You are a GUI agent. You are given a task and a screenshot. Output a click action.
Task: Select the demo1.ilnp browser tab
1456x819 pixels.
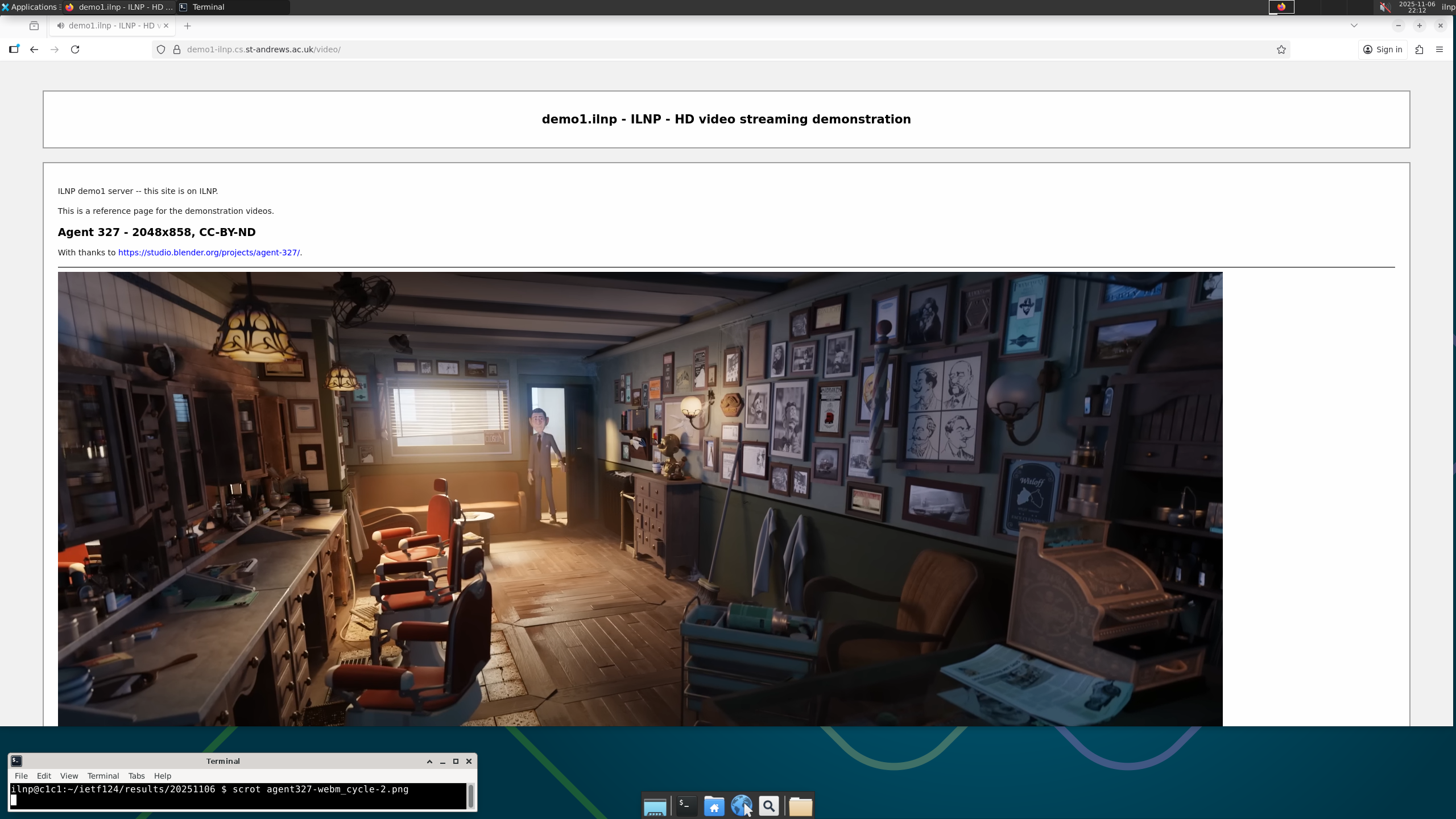coord(113,26)
